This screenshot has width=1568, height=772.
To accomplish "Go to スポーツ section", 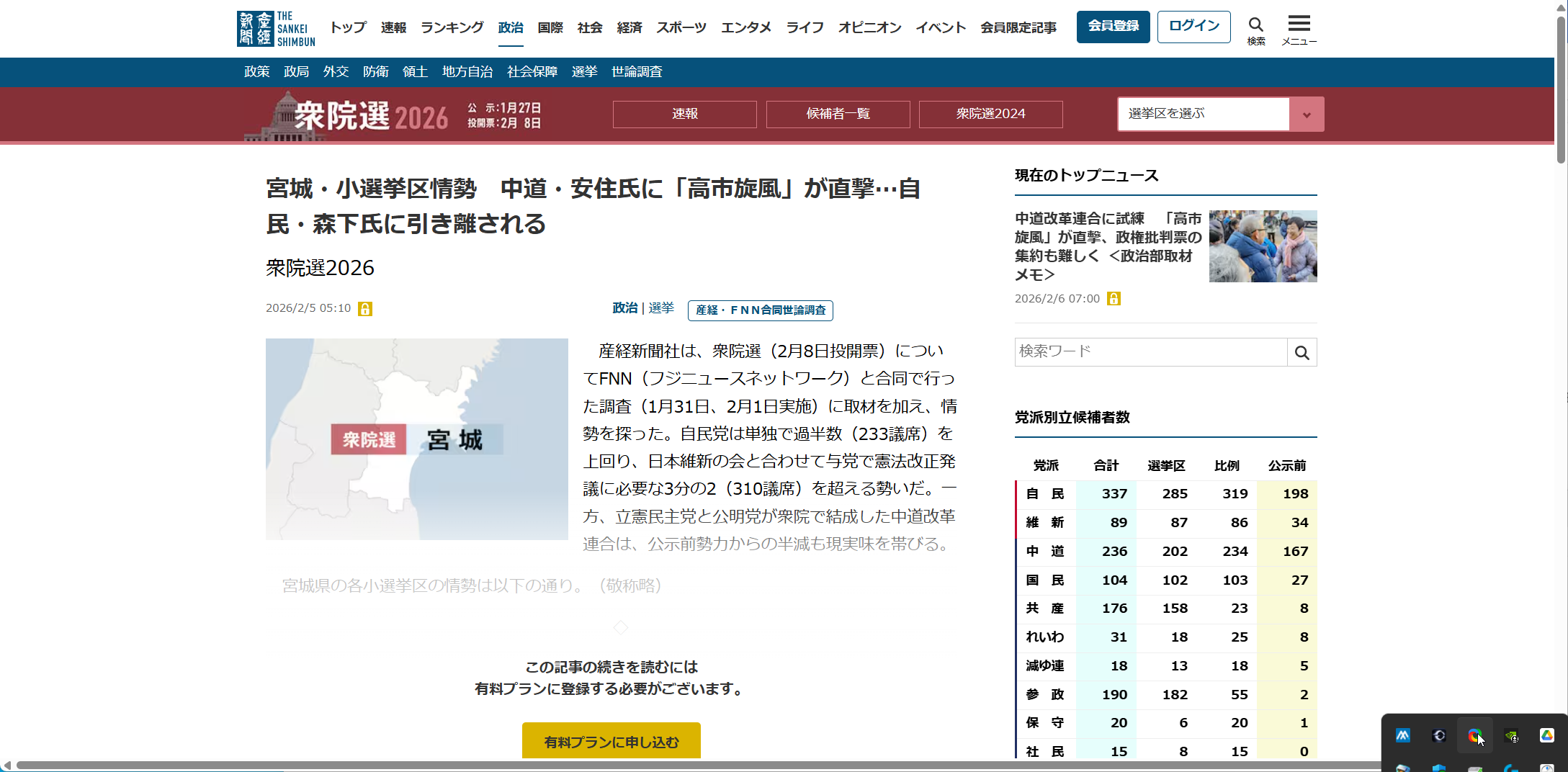I will [x=681, y=27].
